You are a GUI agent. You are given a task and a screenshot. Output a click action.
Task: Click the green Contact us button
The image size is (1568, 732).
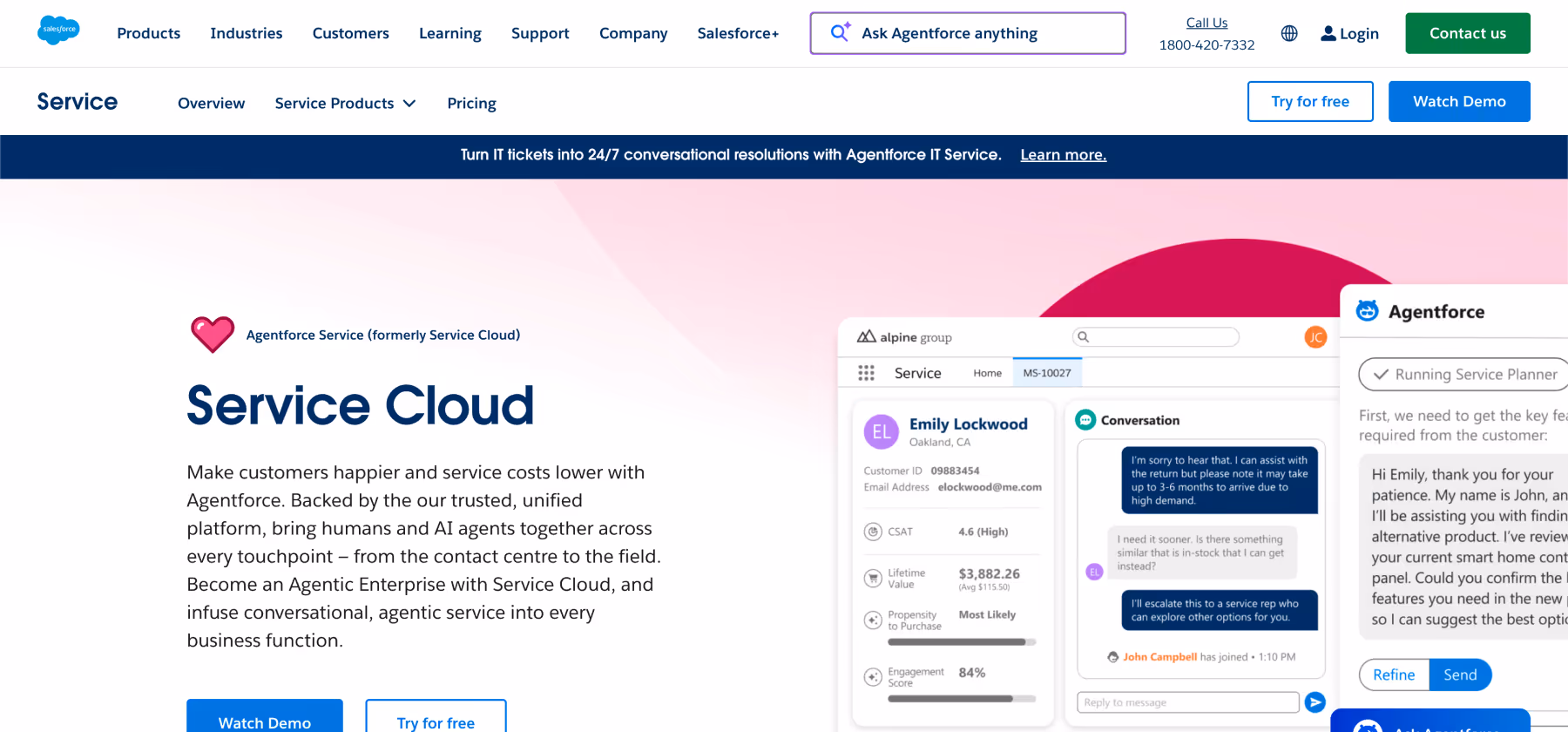tap(1468, 33)
